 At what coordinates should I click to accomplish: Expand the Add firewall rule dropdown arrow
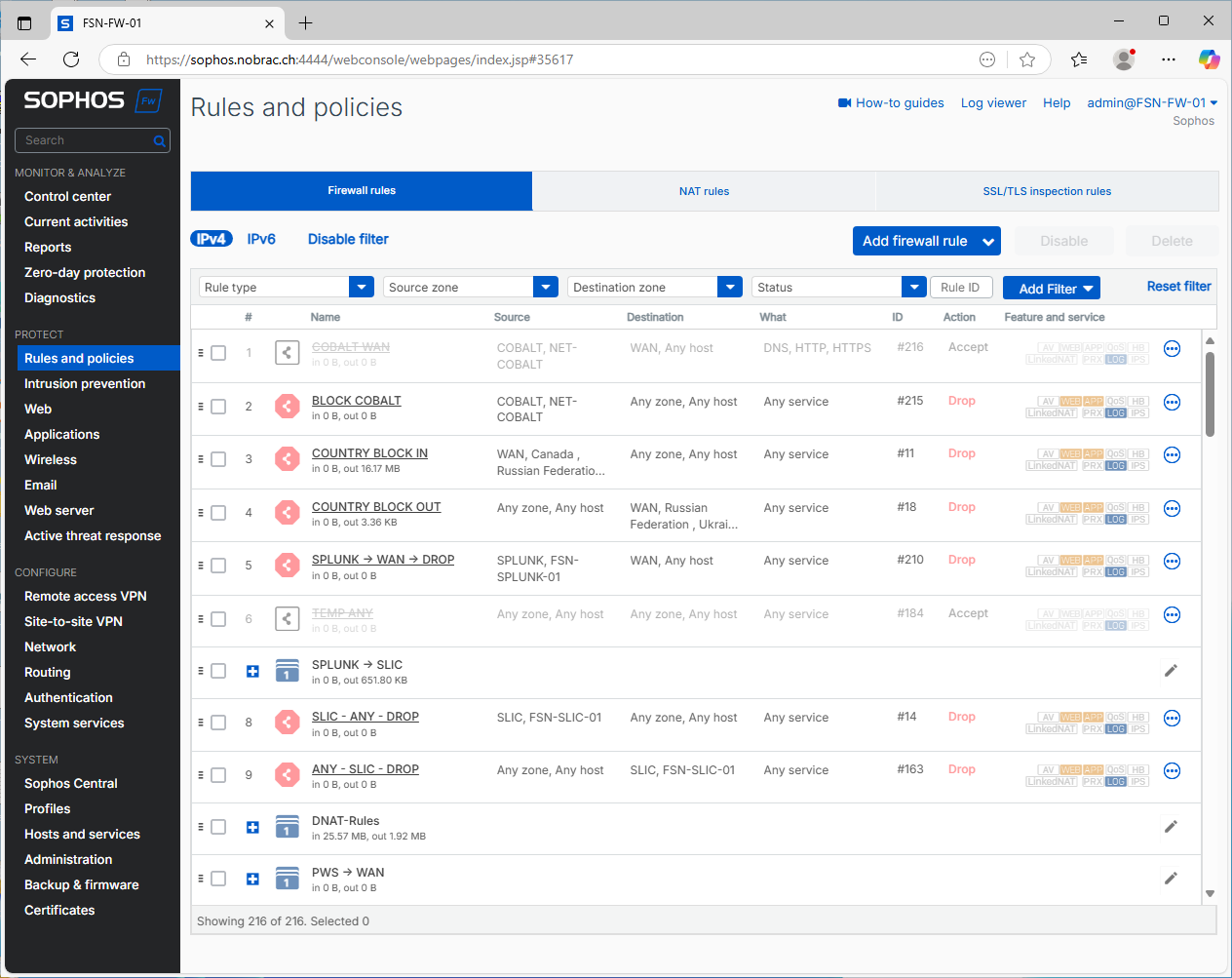988,241
